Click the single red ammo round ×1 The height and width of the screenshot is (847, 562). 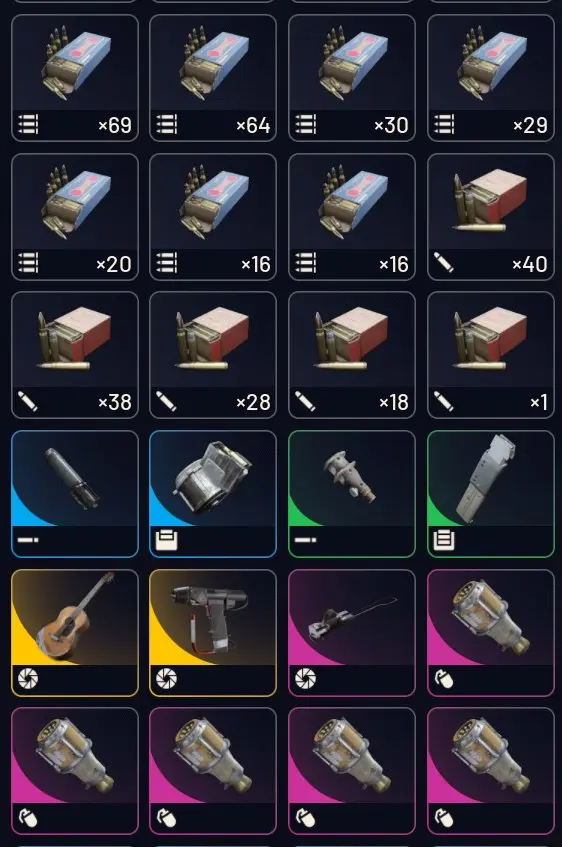[x=491, y=355]
